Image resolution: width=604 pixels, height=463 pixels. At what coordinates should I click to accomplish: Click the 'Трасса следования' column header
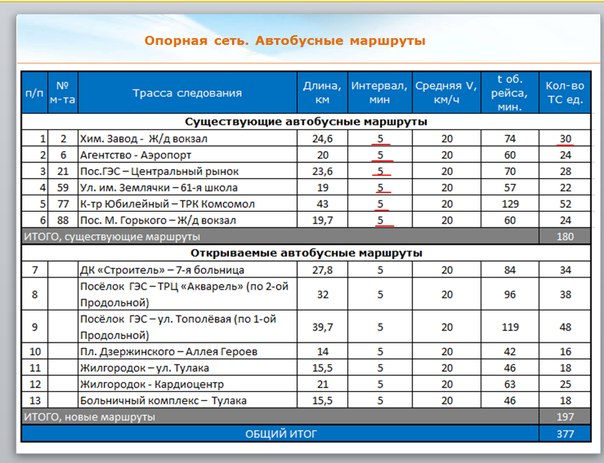click(x=187, y=93)
